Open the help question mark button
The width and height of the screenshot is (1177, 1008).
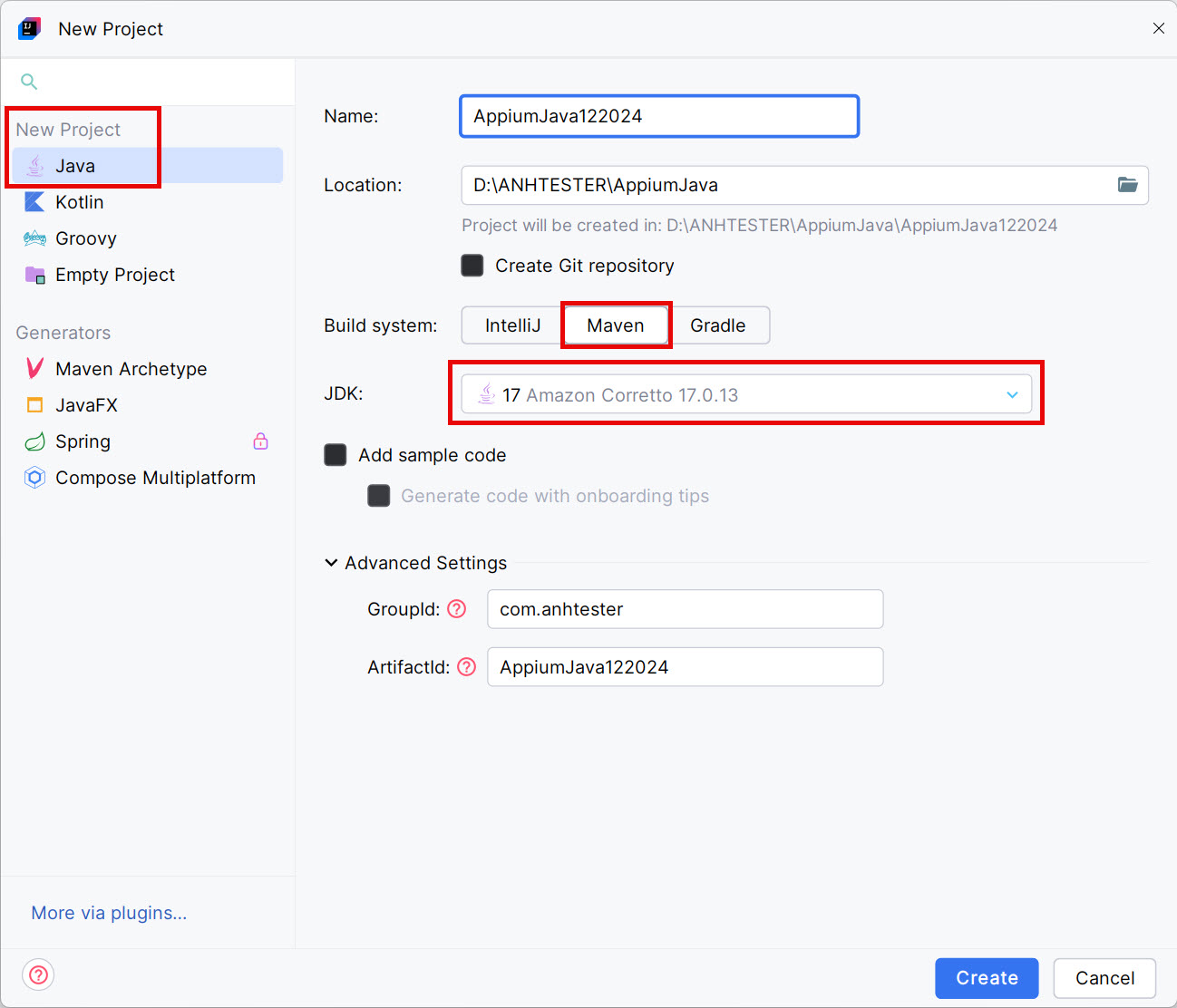coord(38,975)
